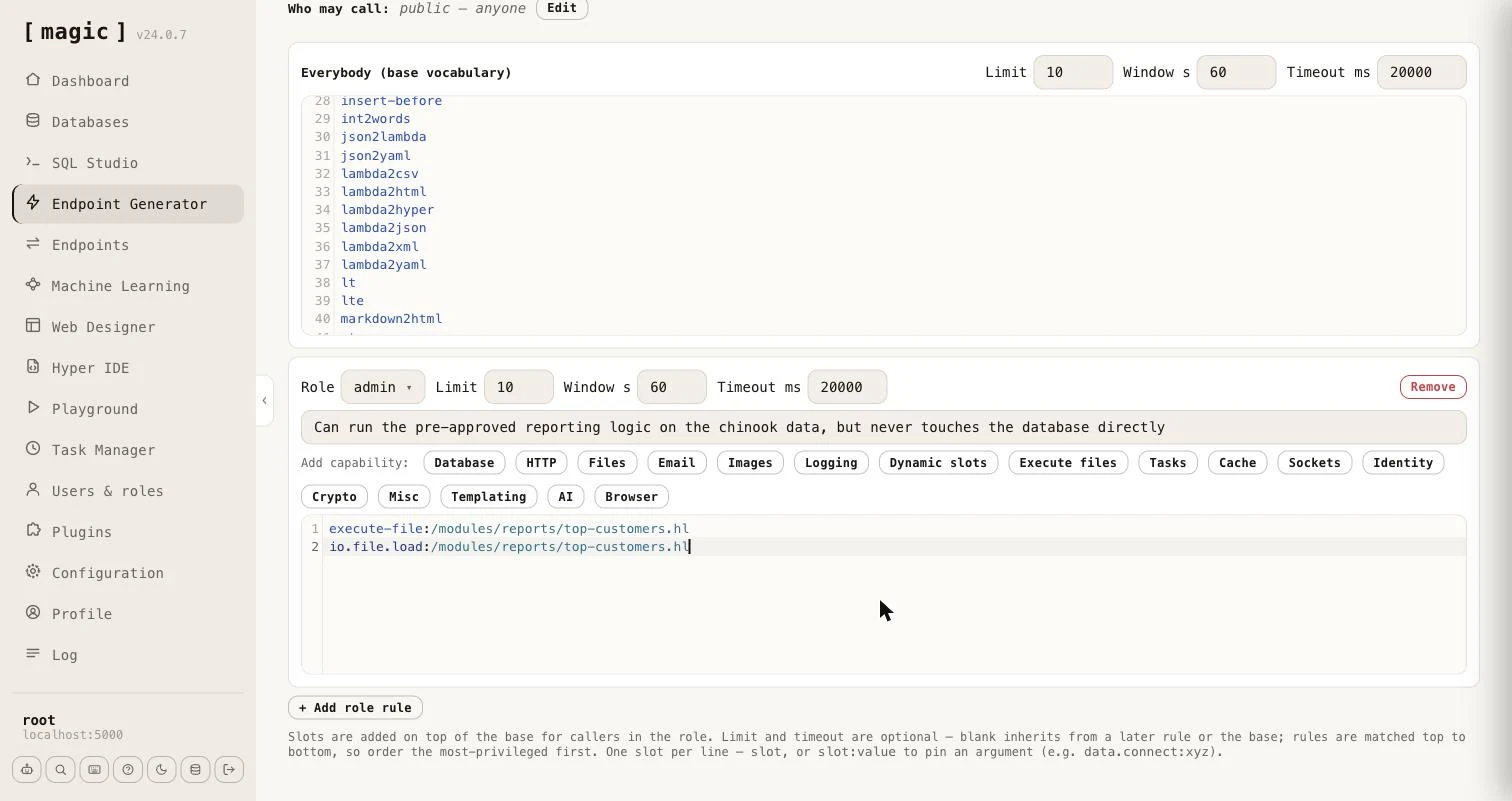Add the HTTP capability
Viewport: 1512px width, 801px height.
click(x=541, y=463)
